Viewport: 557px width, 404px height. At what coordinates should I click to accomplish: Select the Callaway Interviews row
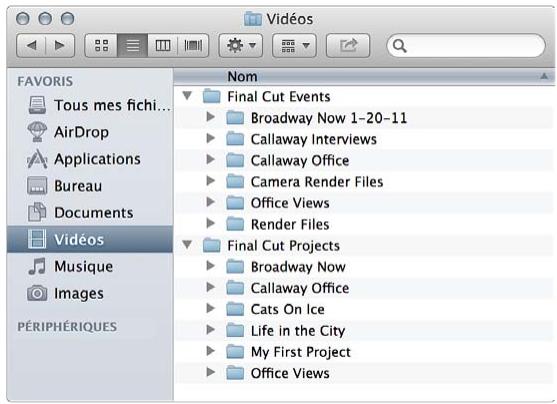click(x=364, y=139)
